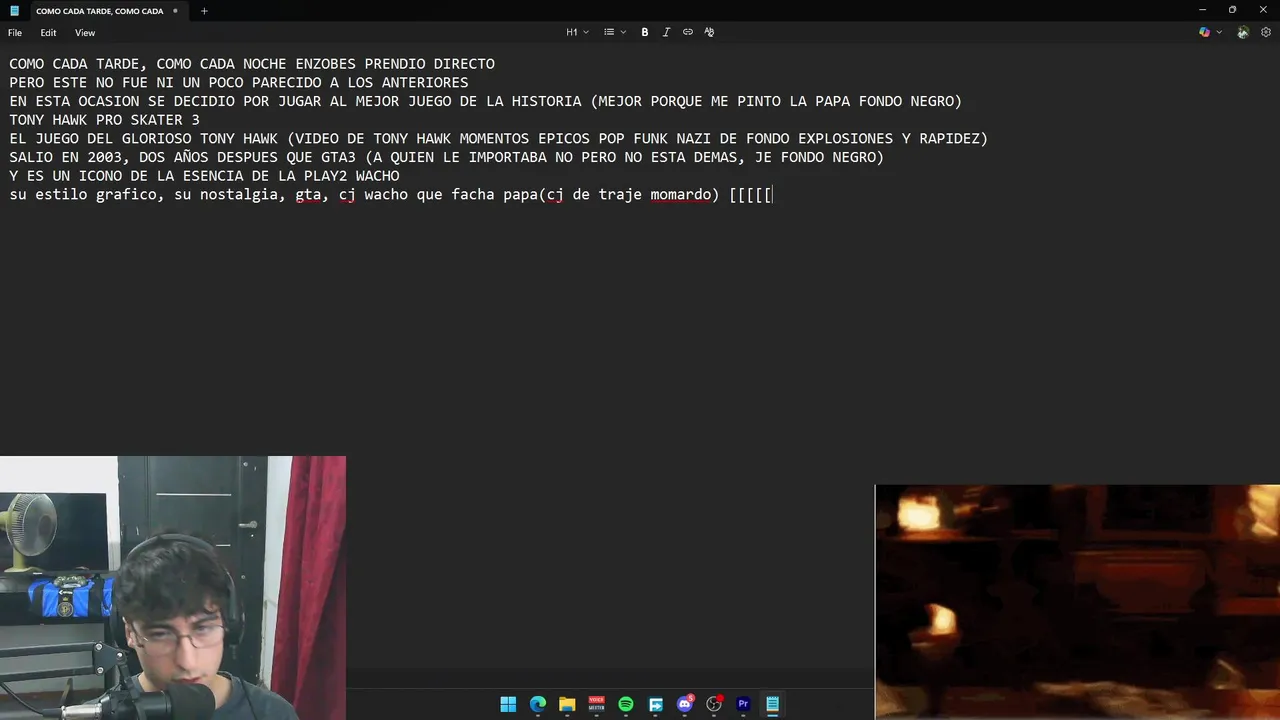Open File Explorer from taskbar
The image size is (1280, 720).
tap(567, 704)
